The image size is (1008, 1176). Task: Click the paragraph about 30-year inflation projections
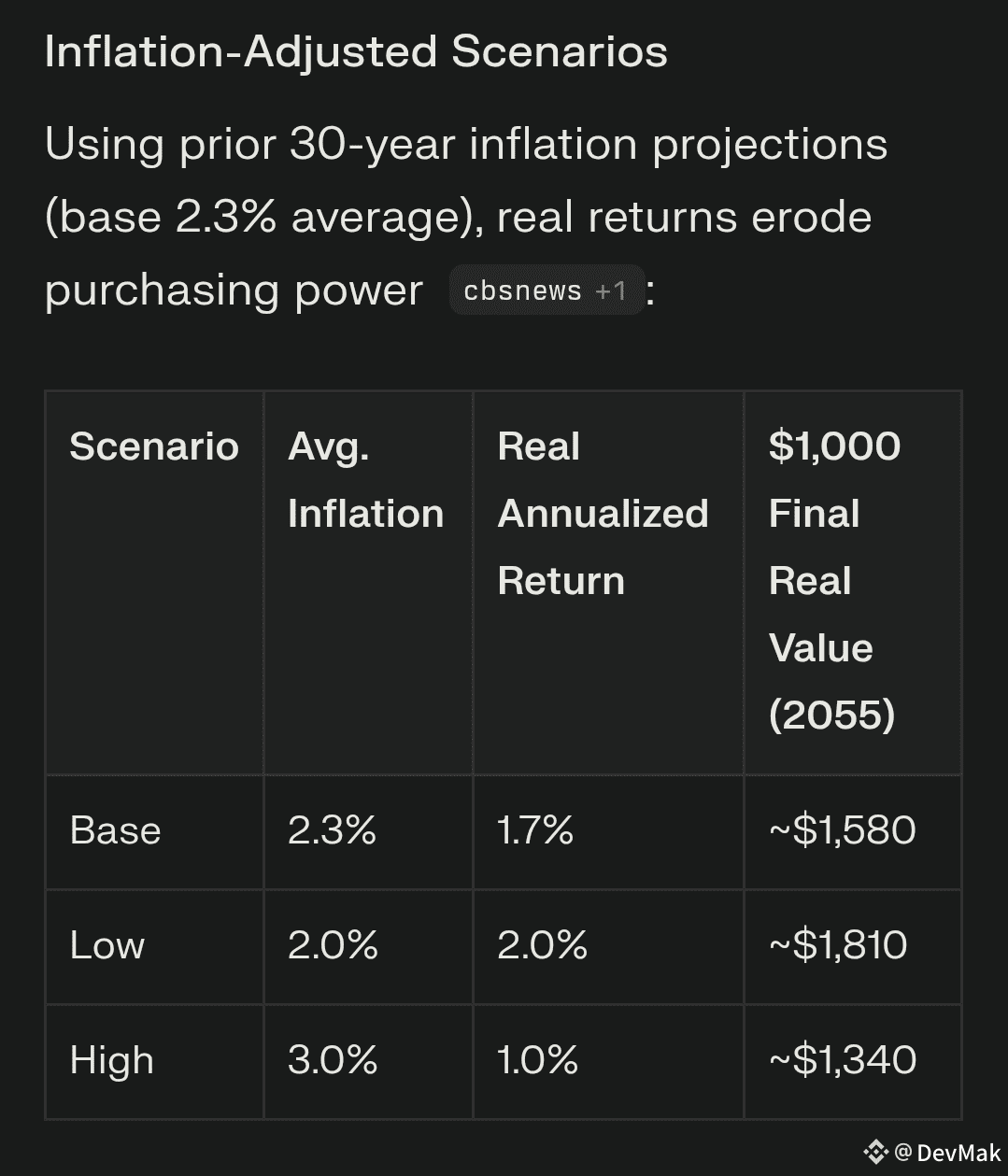465,217
